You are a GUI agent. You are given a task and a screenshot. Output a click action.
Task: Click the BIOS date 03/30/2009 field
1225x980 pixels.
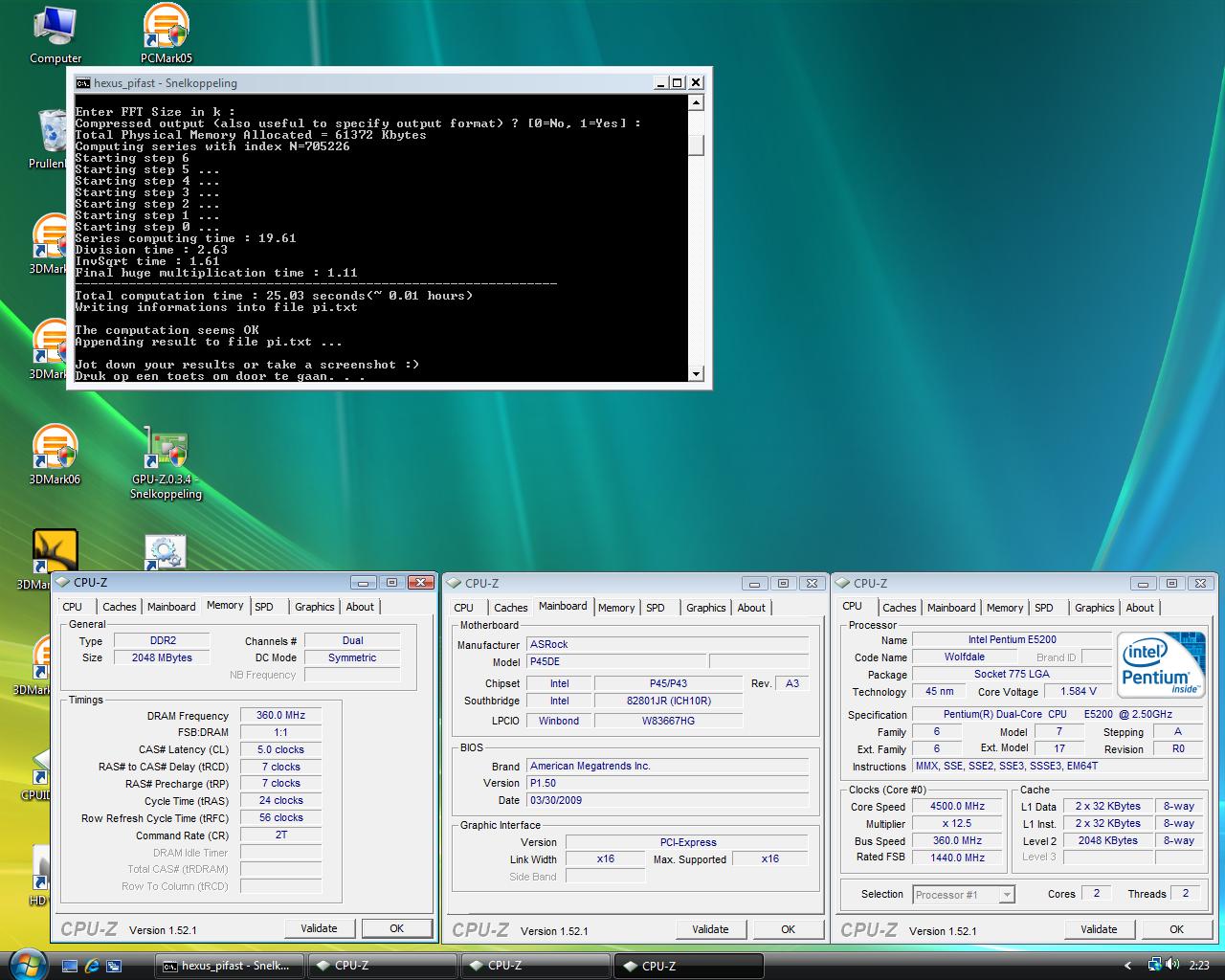pyautogui.click(x=668, y=800)
